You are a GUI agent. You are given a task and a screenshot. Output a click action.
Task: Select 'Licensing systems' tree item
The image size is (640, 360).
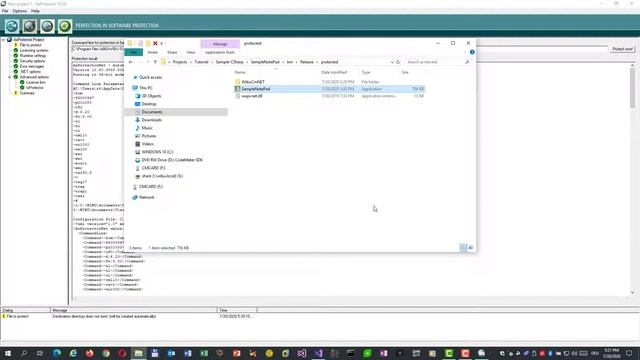(33, 50)
